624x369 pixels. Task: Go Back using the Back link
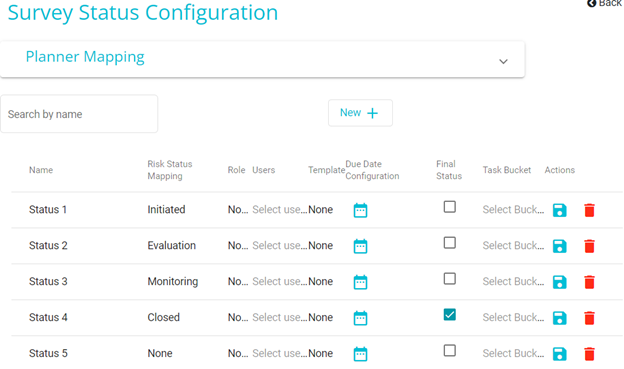[x=605, y=3]
